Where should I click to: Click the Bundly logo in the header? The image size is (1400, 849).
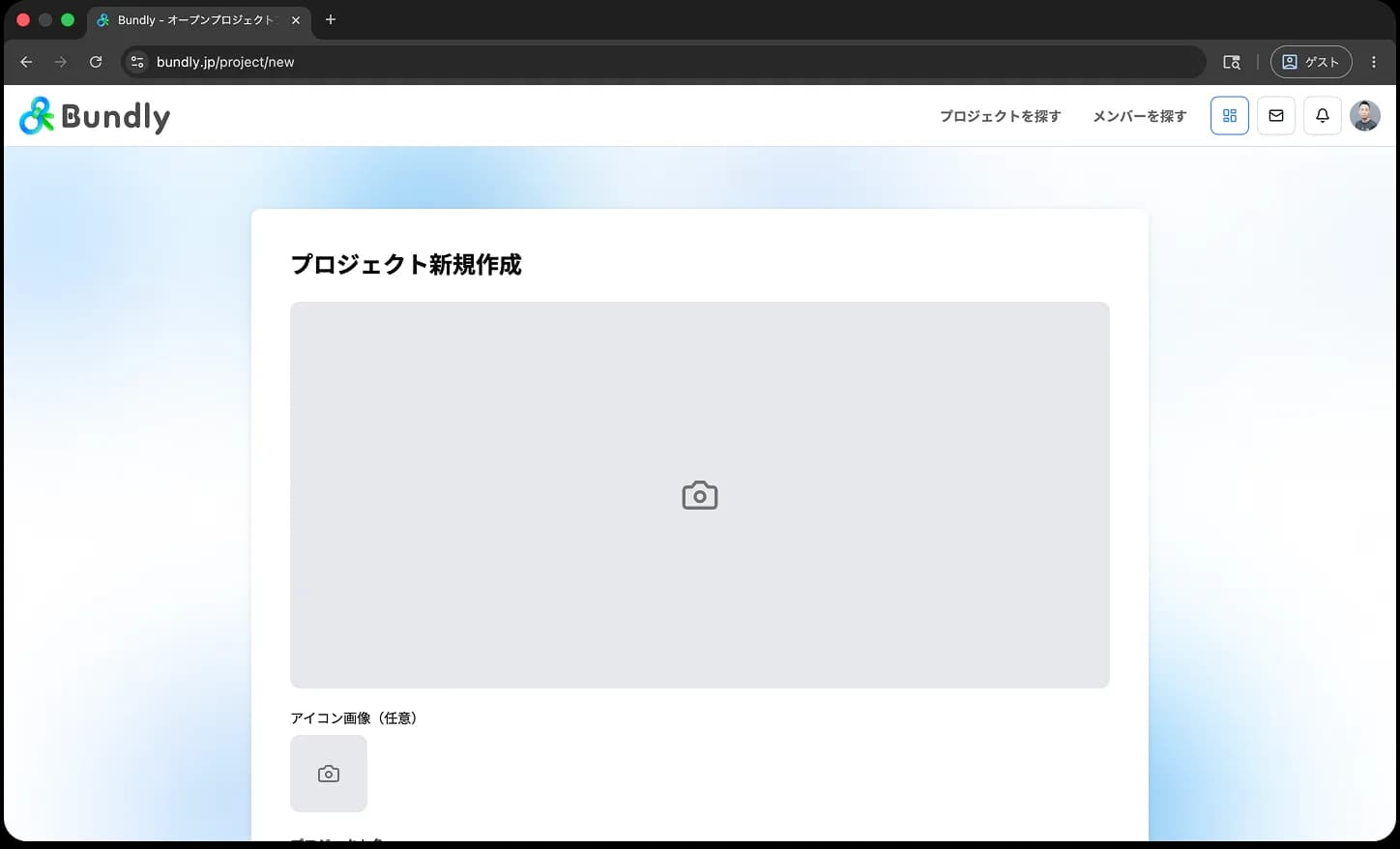pos(95,116)
